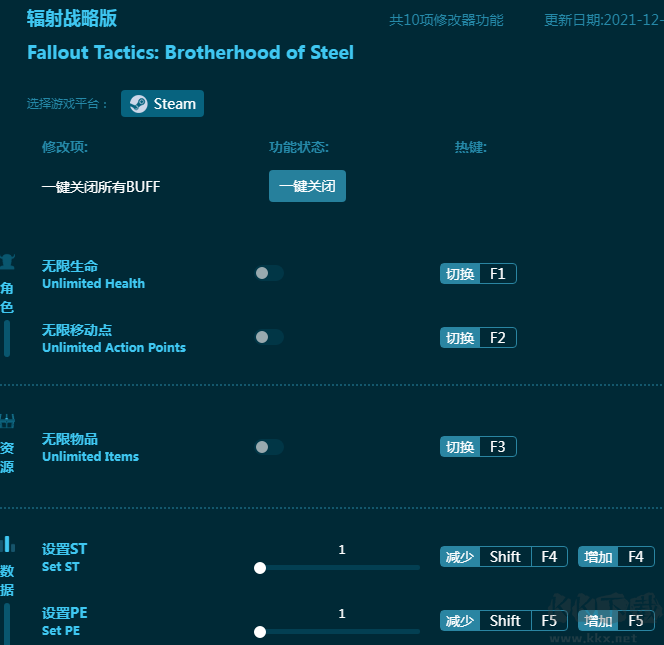The height and width of the screenshot is (645, 664).
Task: Toggle Unlimited Health switch on
Action: coord(269,273)
